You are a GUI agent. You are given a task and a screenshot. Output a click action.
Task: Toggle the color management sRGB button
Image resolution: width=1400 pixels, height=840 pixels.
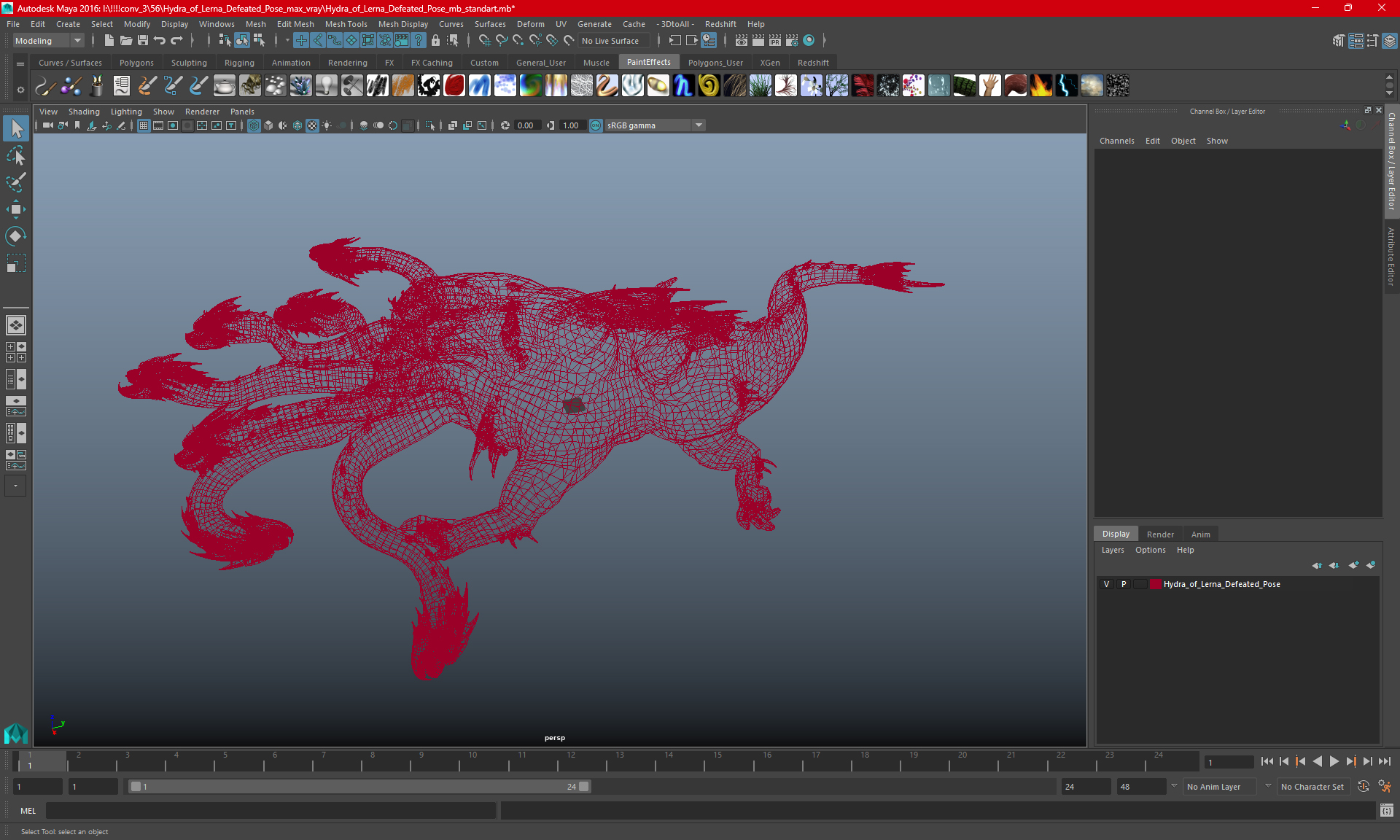[596, 125]
